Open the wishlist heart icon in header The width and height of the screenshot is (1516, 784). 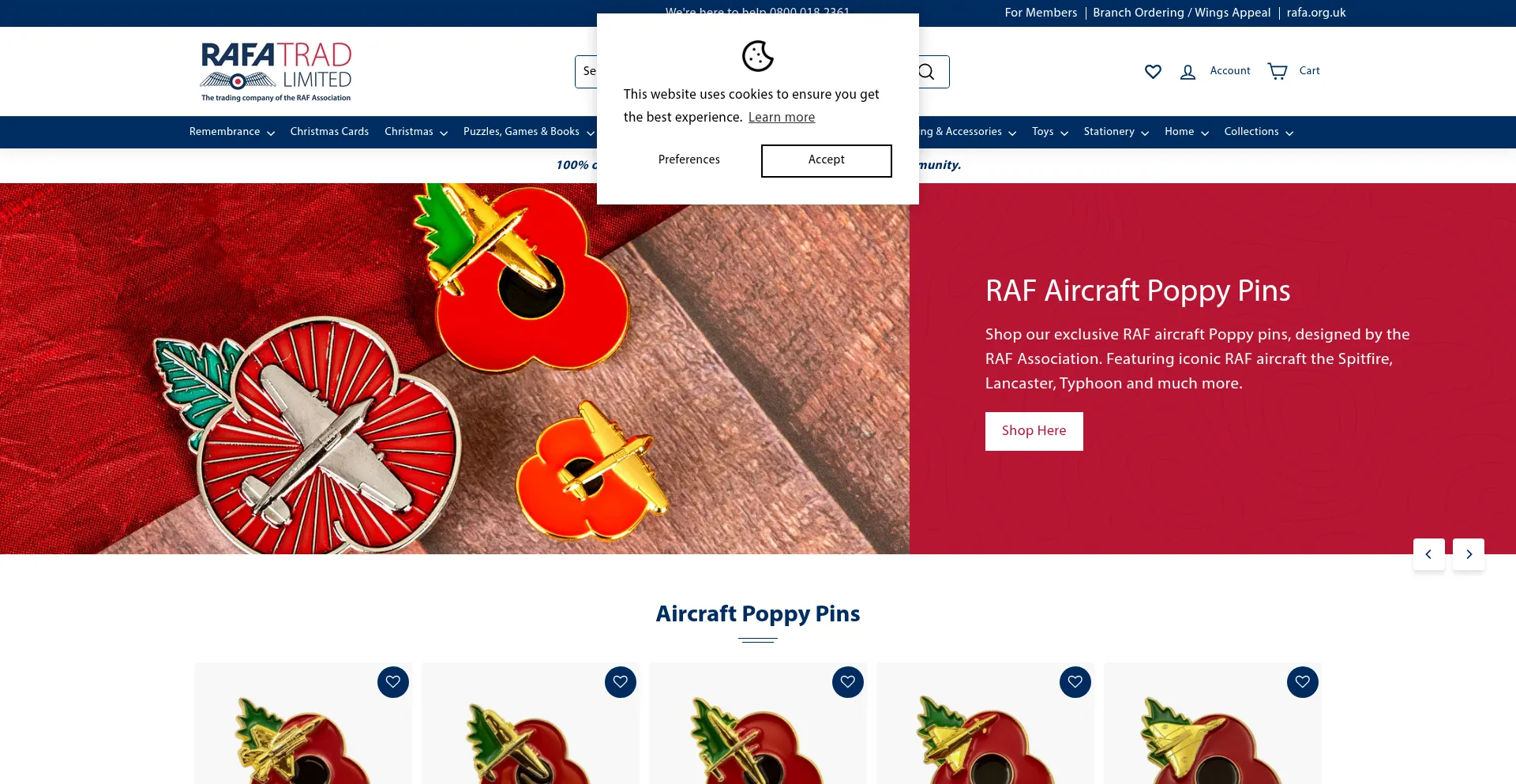[1153, 72]
